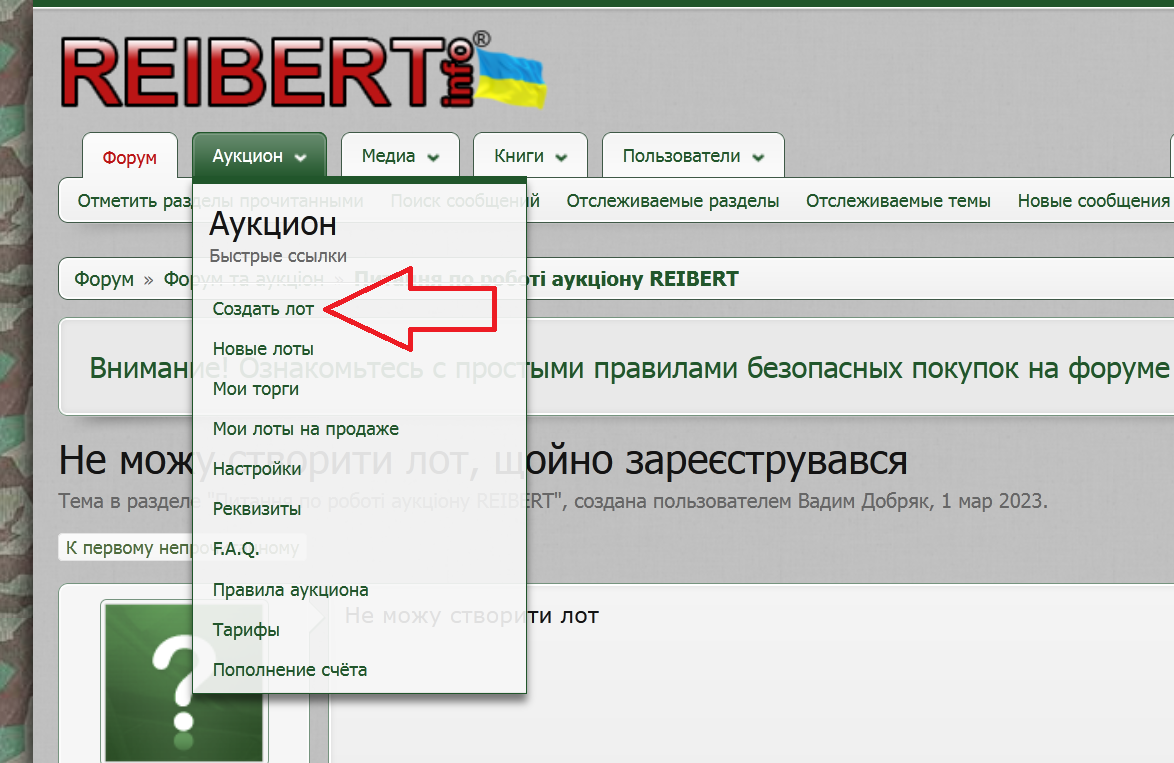Expand the Пользователи dropdown arrow

(x=758, y=157)
